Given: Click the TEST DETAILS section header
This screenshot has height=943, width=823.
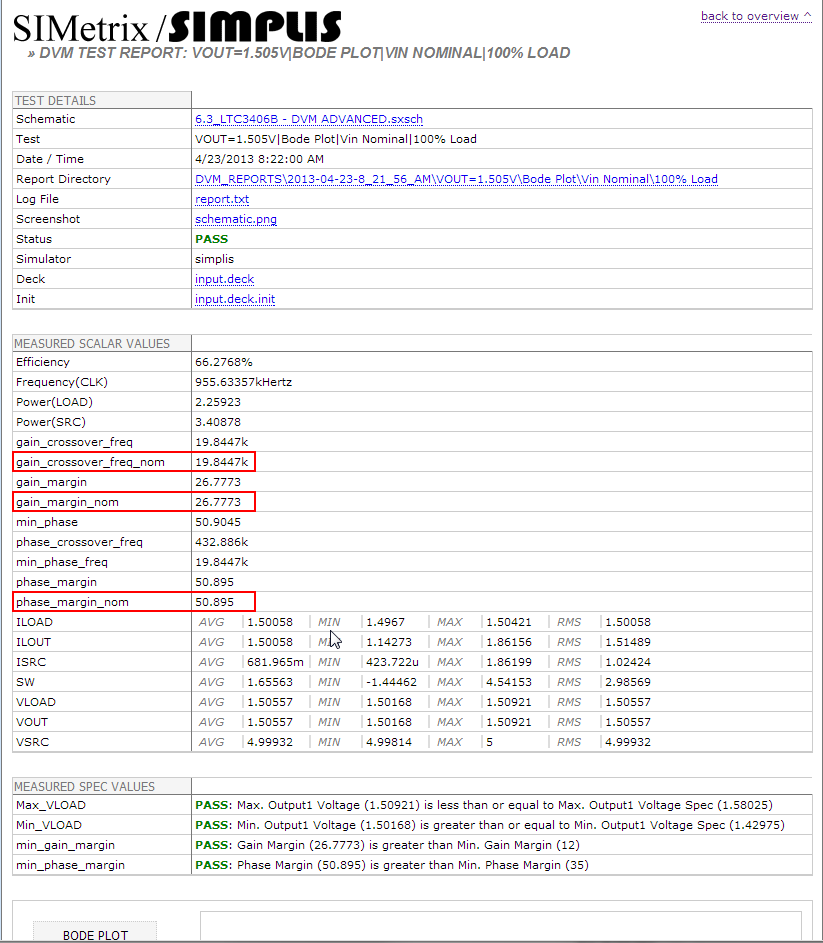Looking at the screenshot, I should tap(56, 100).
